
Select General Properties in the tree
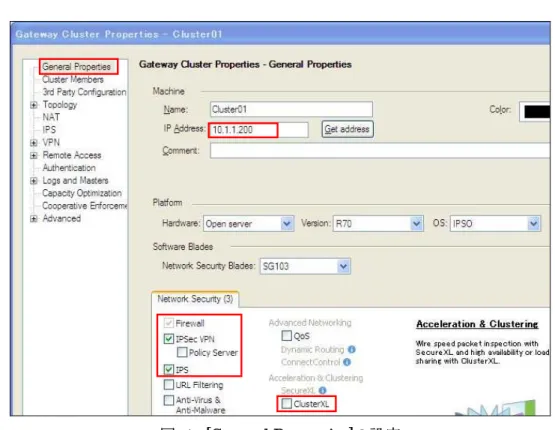tap(77, 67)
